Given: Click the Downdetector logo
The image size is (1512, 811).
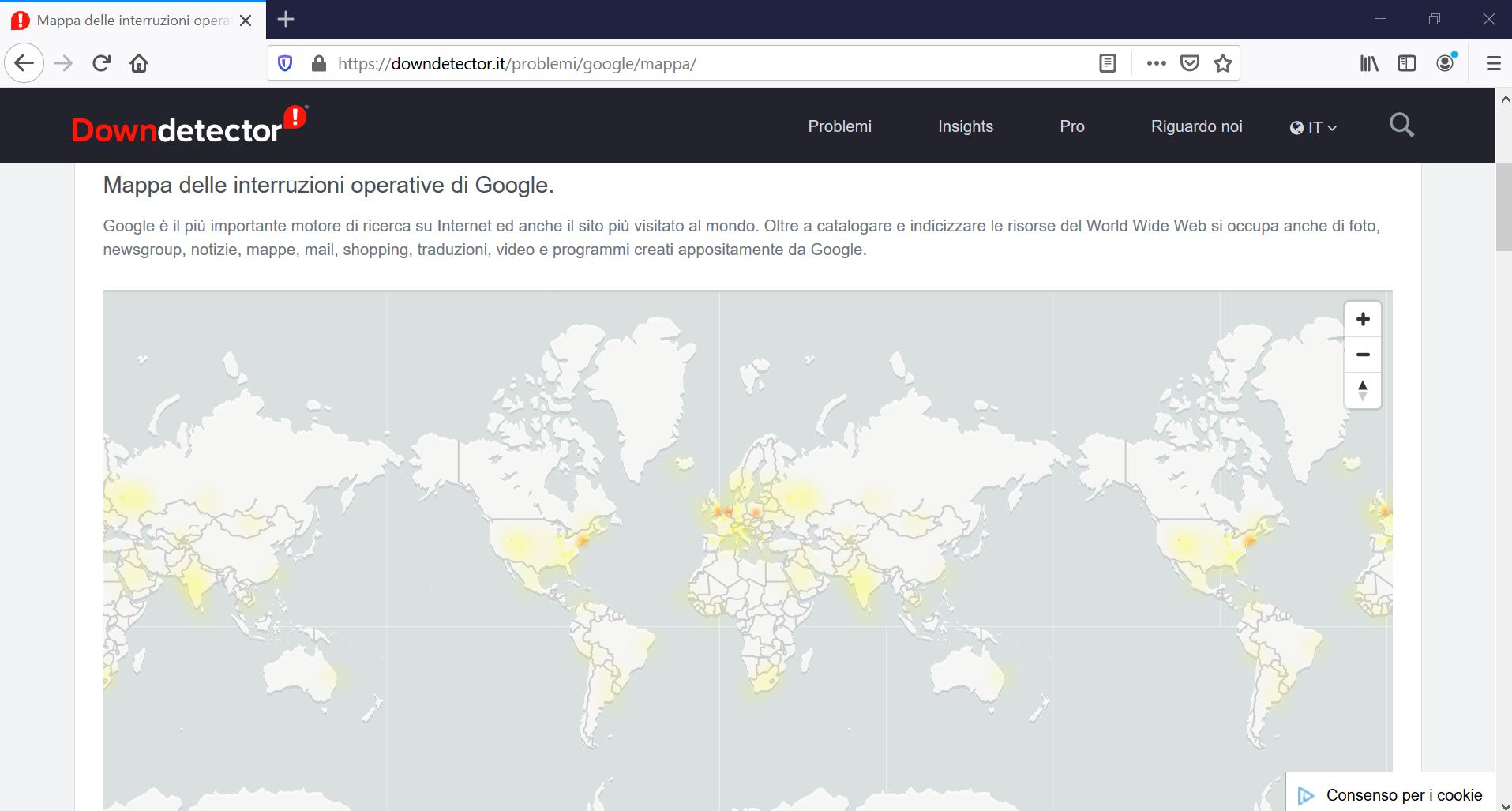Looking at the screenshot, I should (x=189, y=126).
